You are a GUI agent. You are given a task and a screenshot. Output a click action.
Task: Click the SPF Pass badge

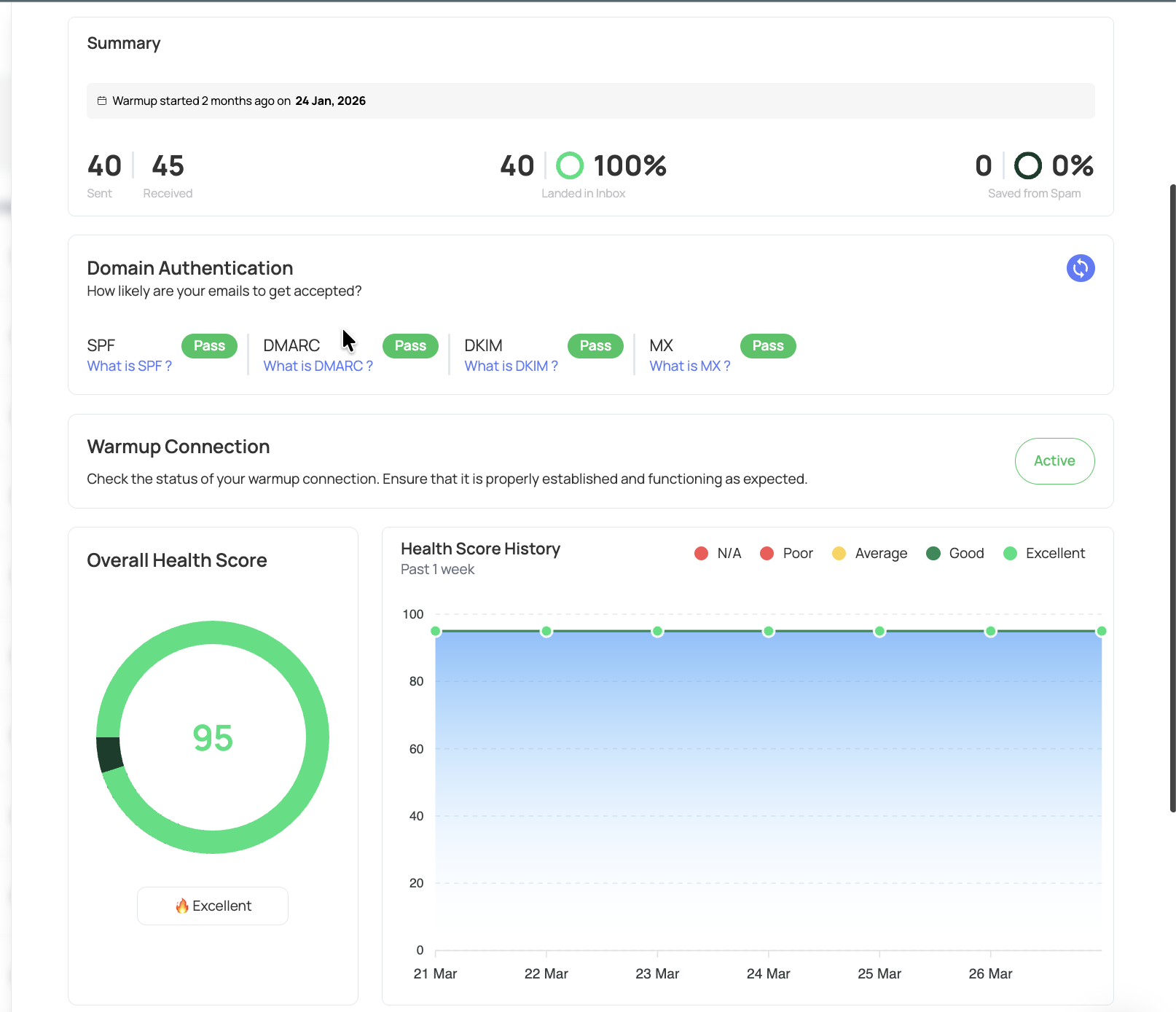[209, 346]
